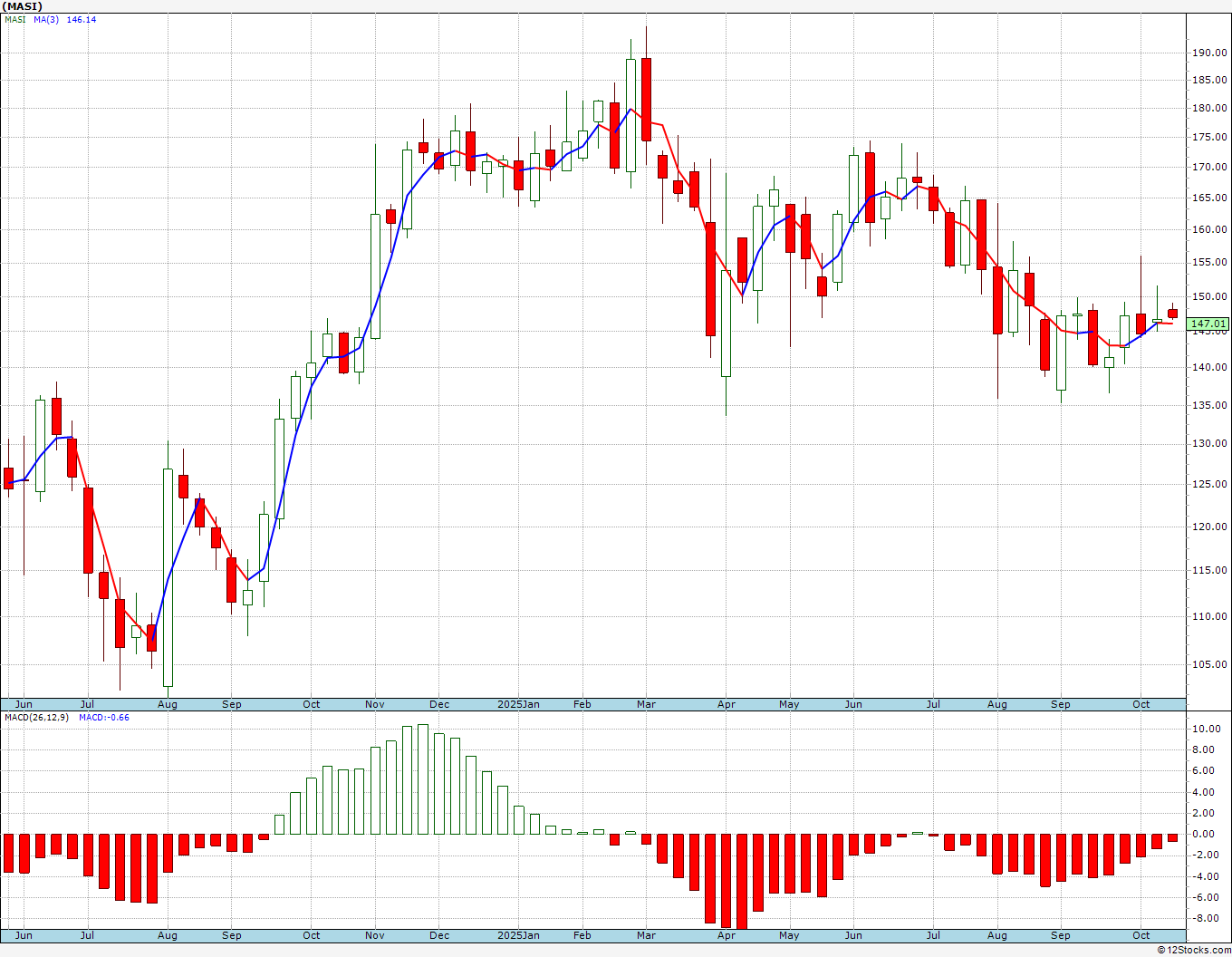Select the 165.00 price axis label
1232x957 pixels.
tap(1209, 198)
